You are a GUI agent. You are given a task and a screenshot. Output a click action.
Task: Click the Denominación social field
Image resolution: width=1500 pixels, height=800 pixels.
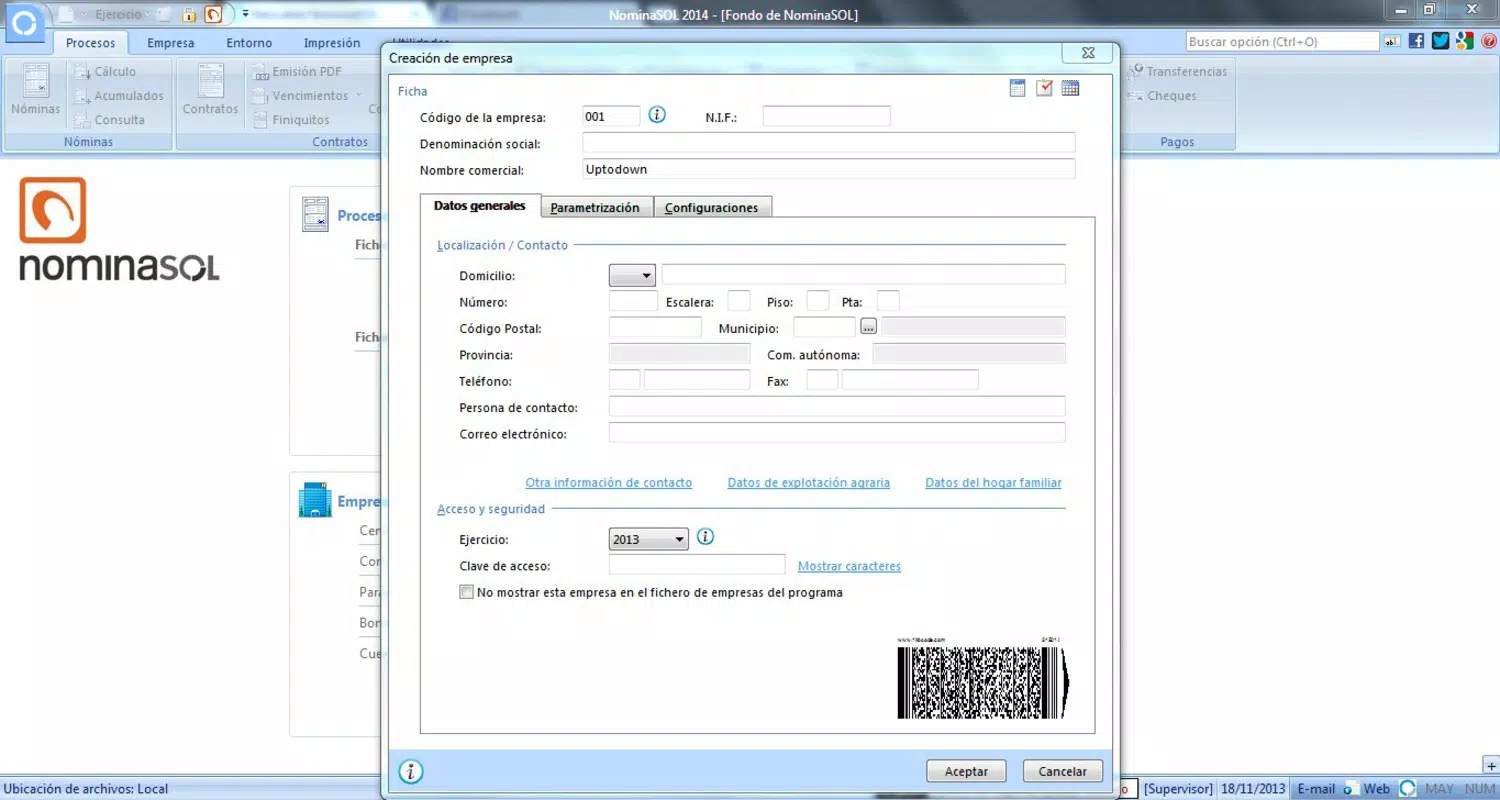pos(828,142)
